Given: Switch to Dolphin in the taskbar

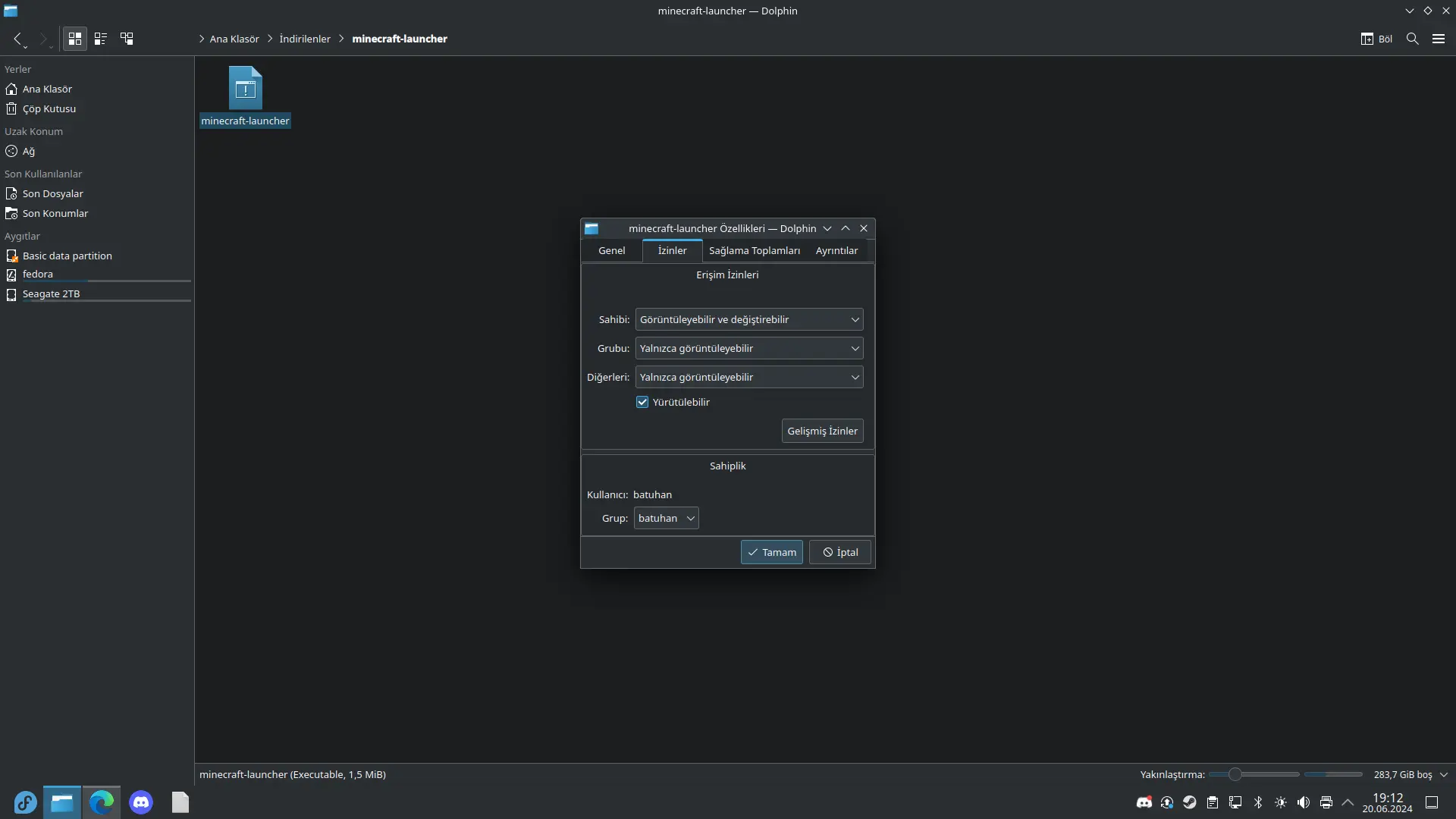Looking at the screenshot, I should 62,802.
